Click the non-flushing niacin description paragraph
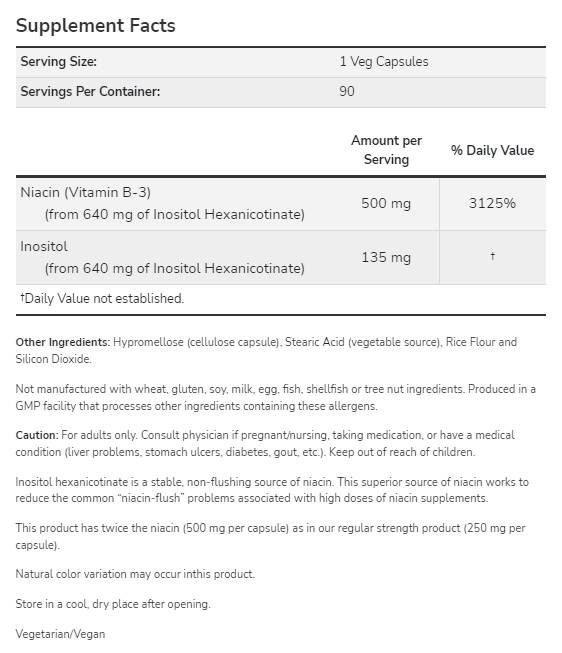The height and width of the screenshot is (653, 562). pos(272,490)
